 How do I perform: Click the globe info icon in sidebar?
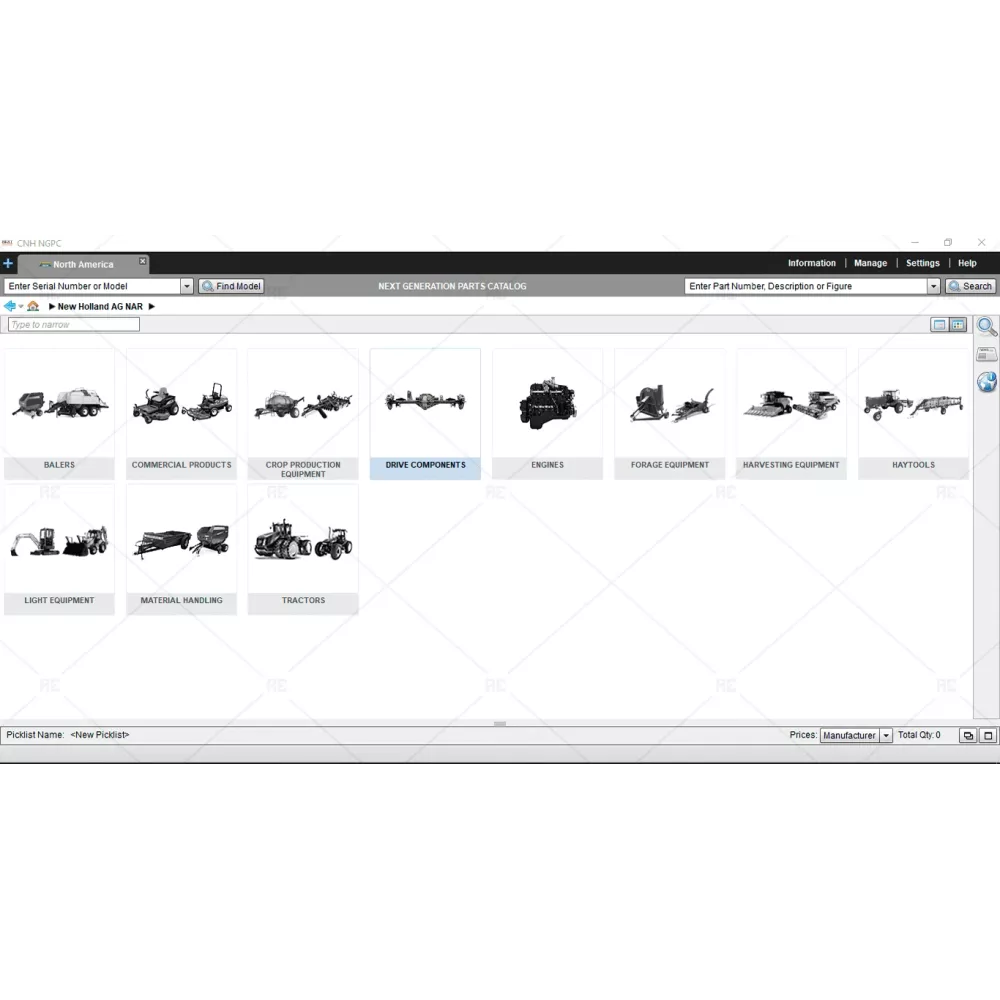pos(986,382)
